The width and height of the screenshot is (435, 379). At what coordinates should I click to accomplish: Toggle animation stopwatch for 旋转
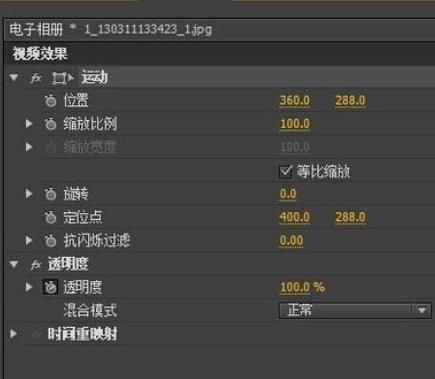[51, 194]
